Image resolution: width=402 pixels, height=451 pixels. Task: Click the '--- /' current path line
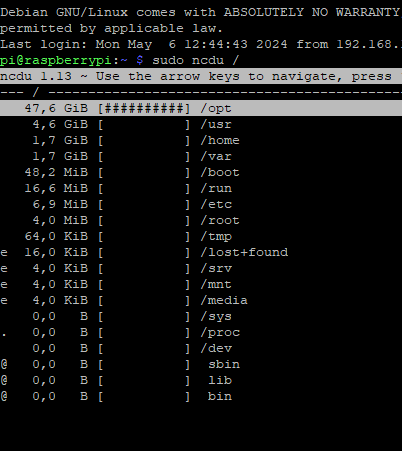point(201,92)
